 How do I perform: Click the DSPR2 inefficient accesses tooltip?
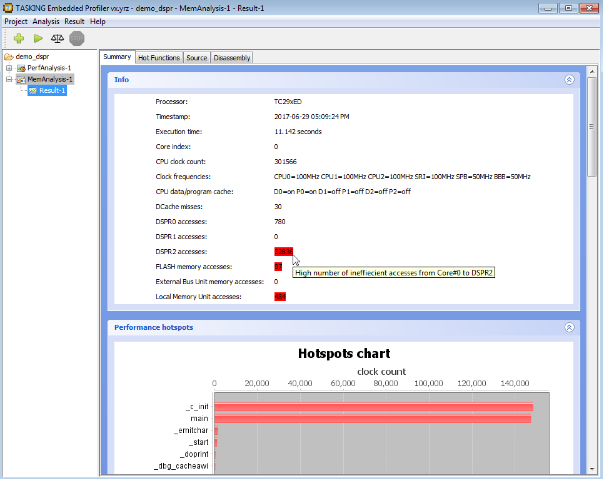pos(393,273)
